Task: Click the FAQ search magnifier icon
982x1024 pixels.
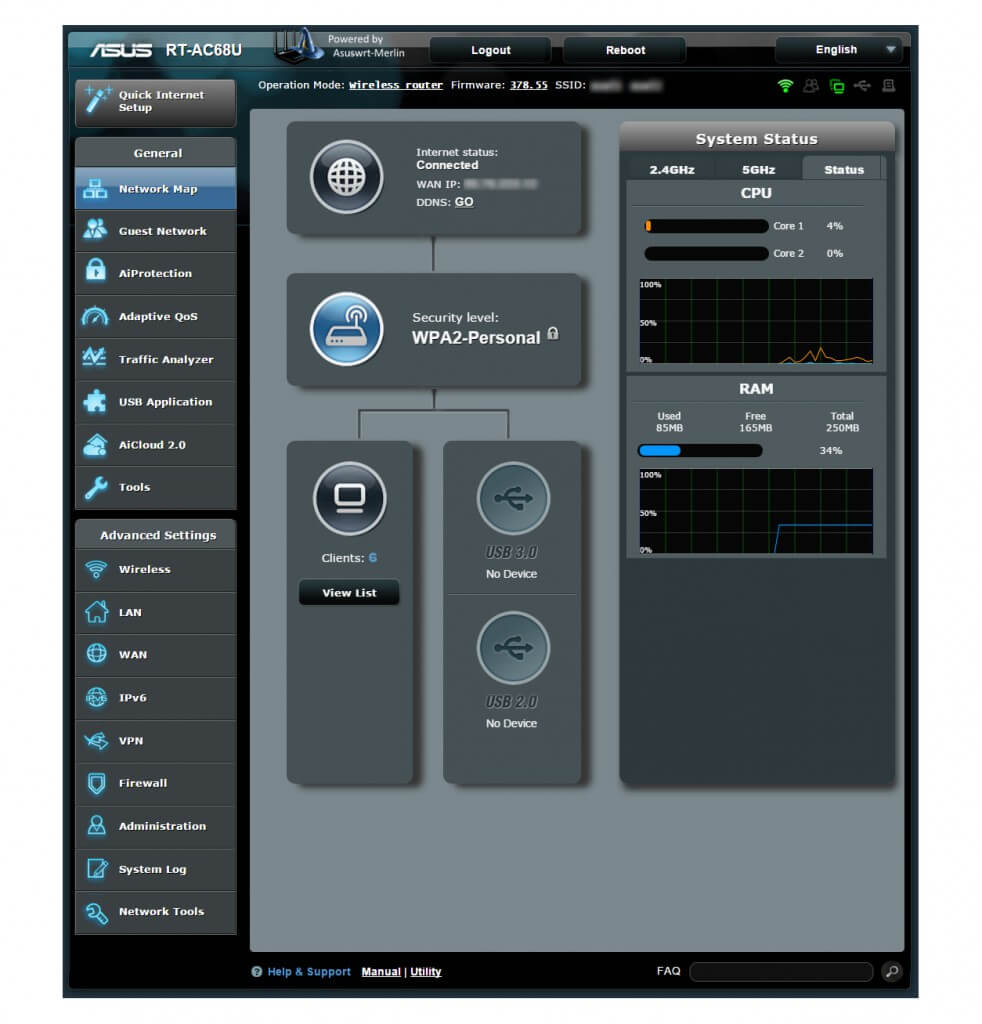Action: pos(891,971)
